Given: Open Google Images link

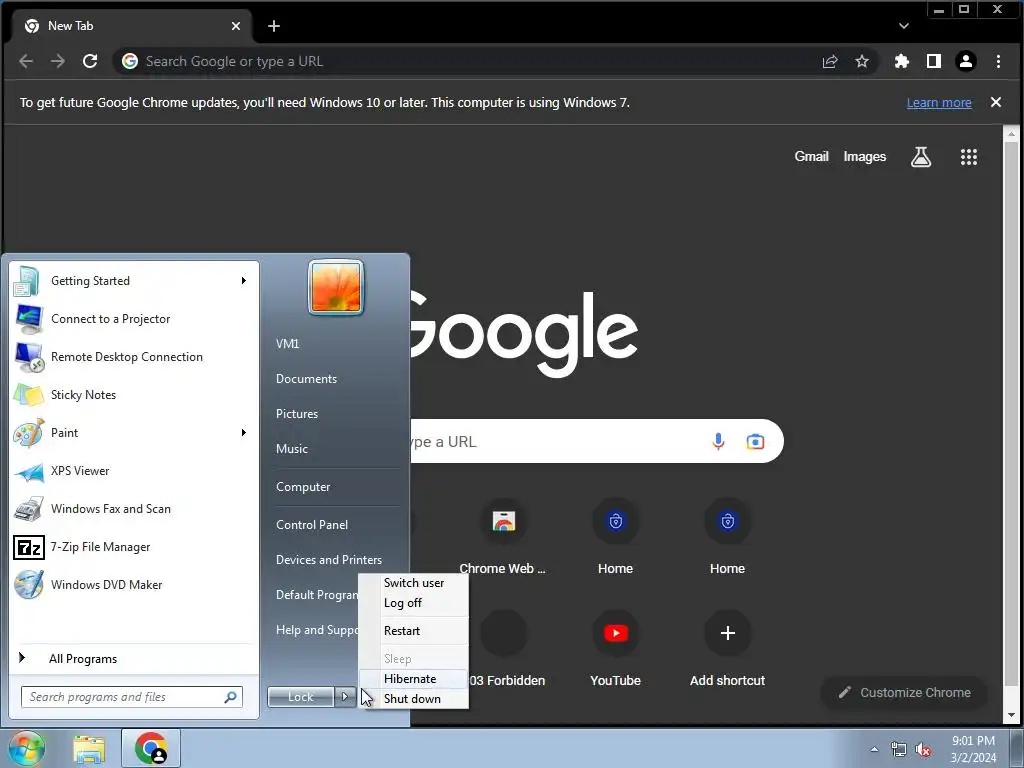Looking at the screenshot, I should [865, 157].
